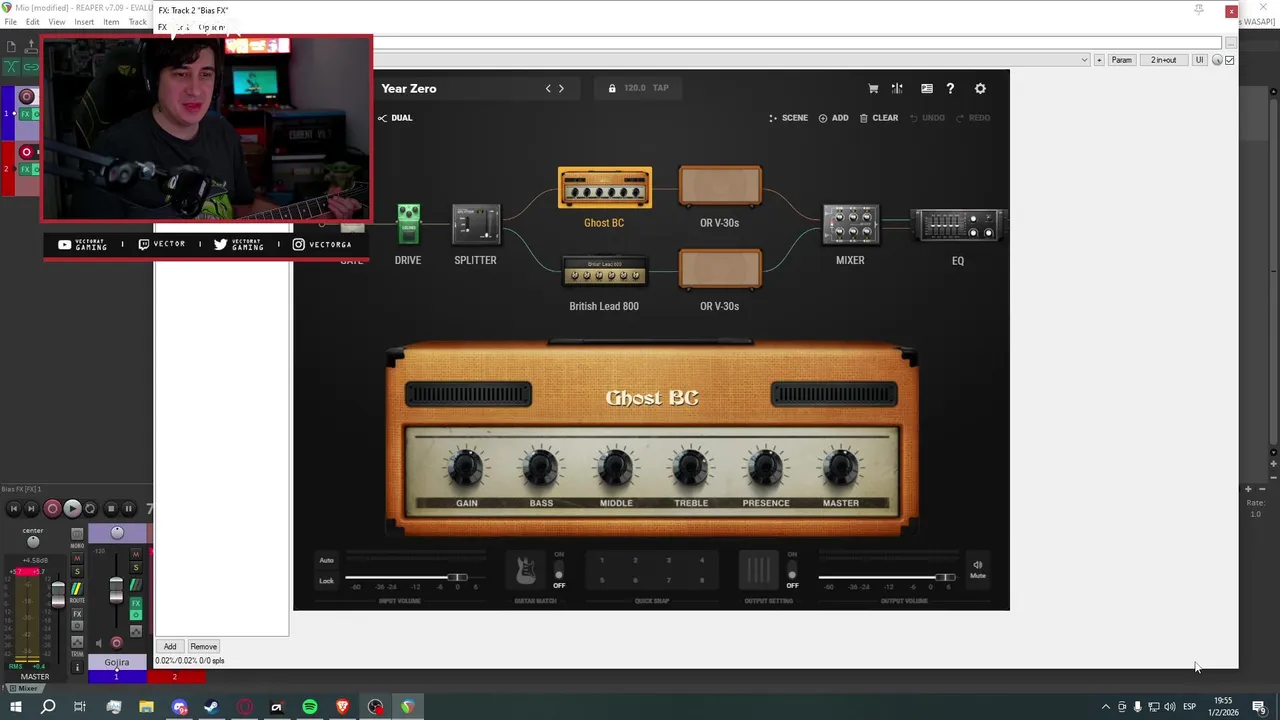
Task: Go to previous preset arrow
Action: coord(548,88)
